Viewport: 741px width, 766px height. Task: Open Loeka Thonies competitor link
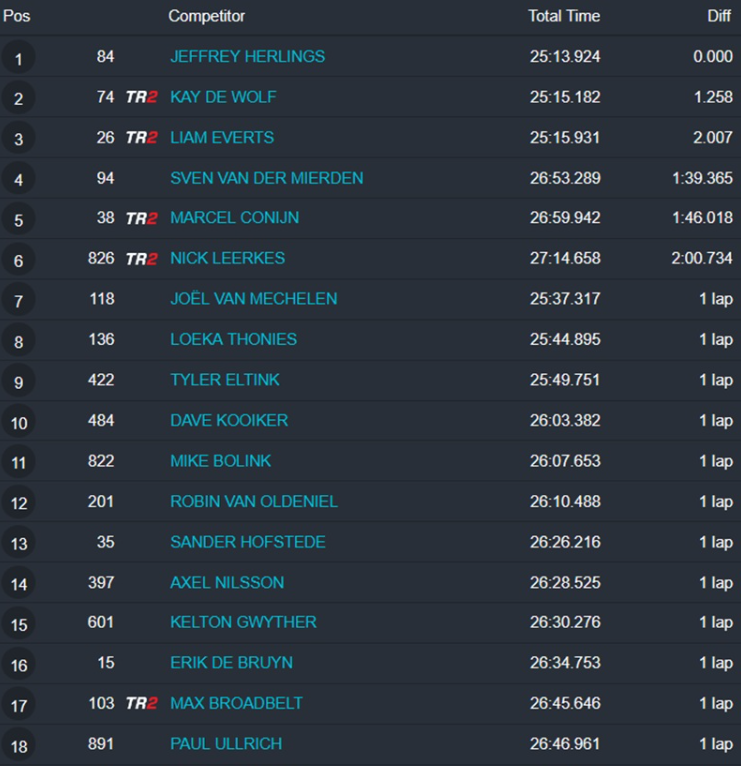(x=233, y=340)
